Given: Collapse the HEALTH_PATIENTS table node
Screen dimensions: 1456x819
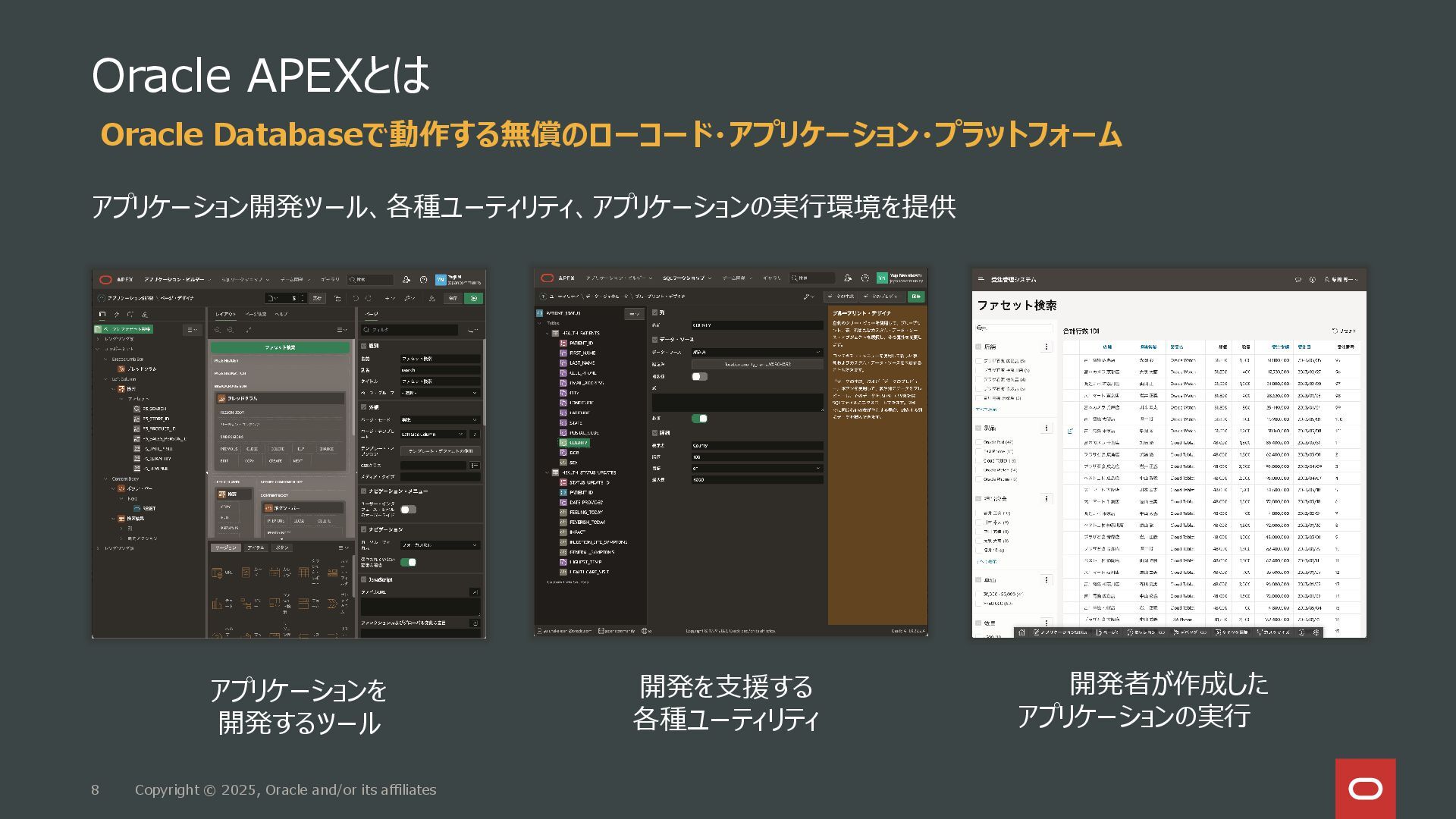Looking at the screenshot, I should coord(548,333).
